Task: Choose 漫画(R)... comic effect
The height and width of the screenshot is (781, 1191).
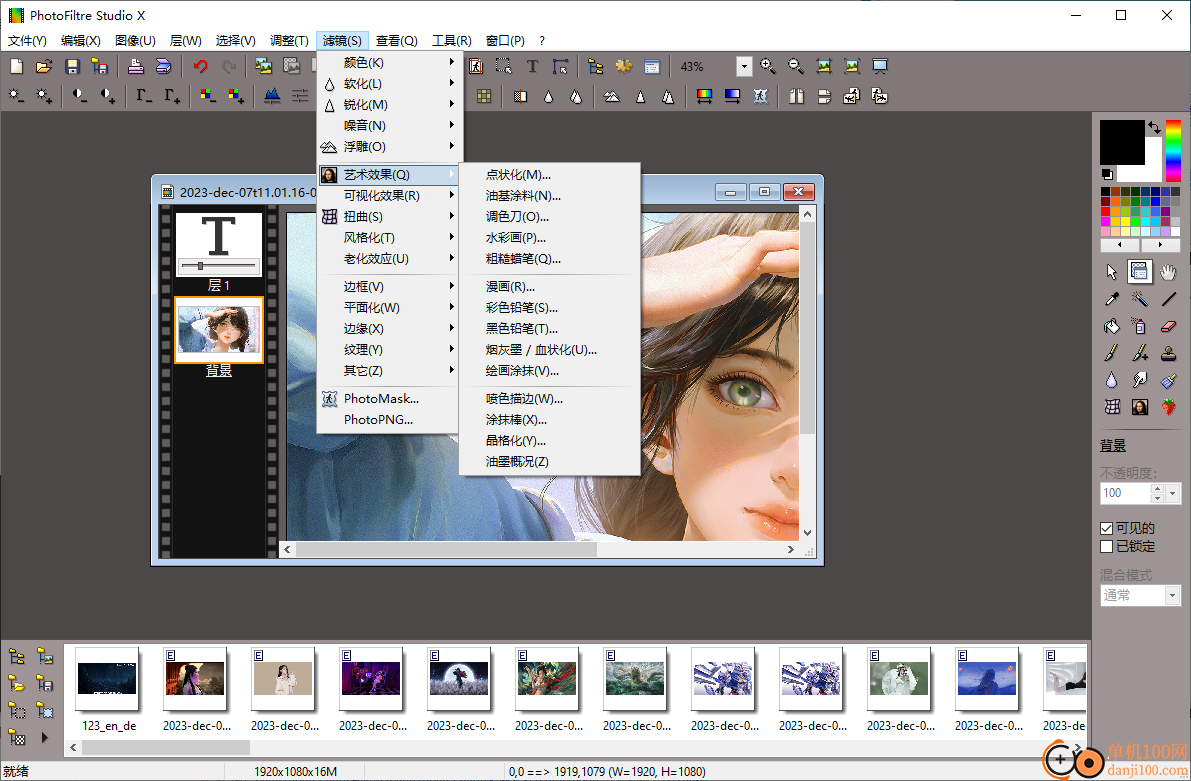Action: coord(550,286)
